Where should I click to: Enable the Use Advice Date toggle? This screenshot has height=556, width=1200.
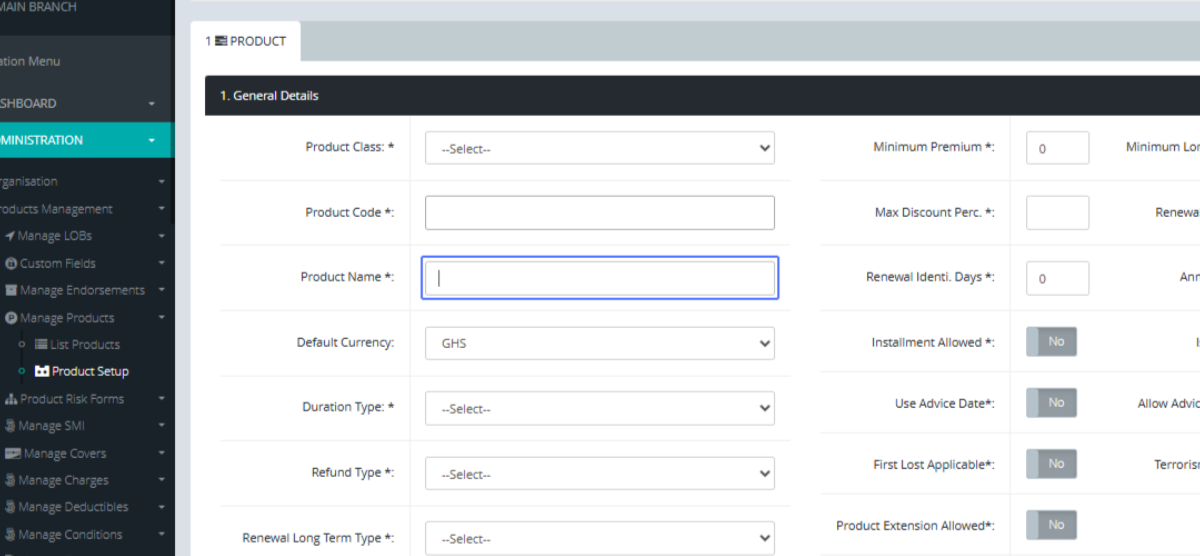coord(1051,403)
